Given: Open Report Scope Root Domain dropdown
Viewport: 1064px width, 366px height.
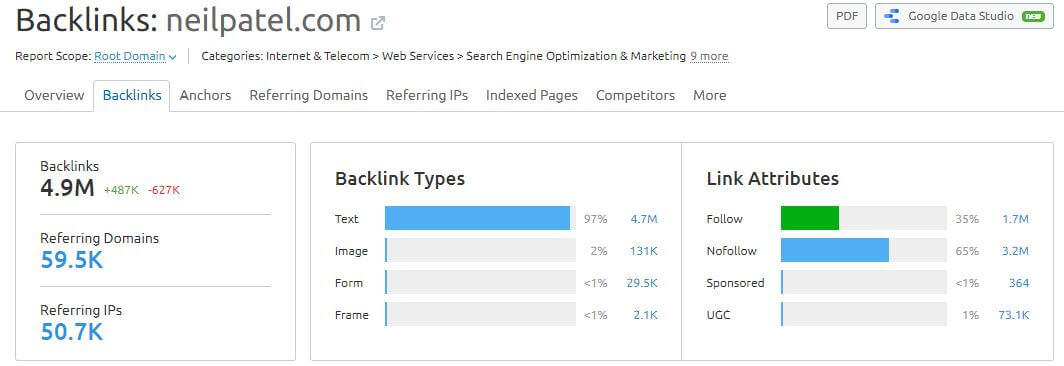Looking at the screenshot, I should (x=135, y=56).
